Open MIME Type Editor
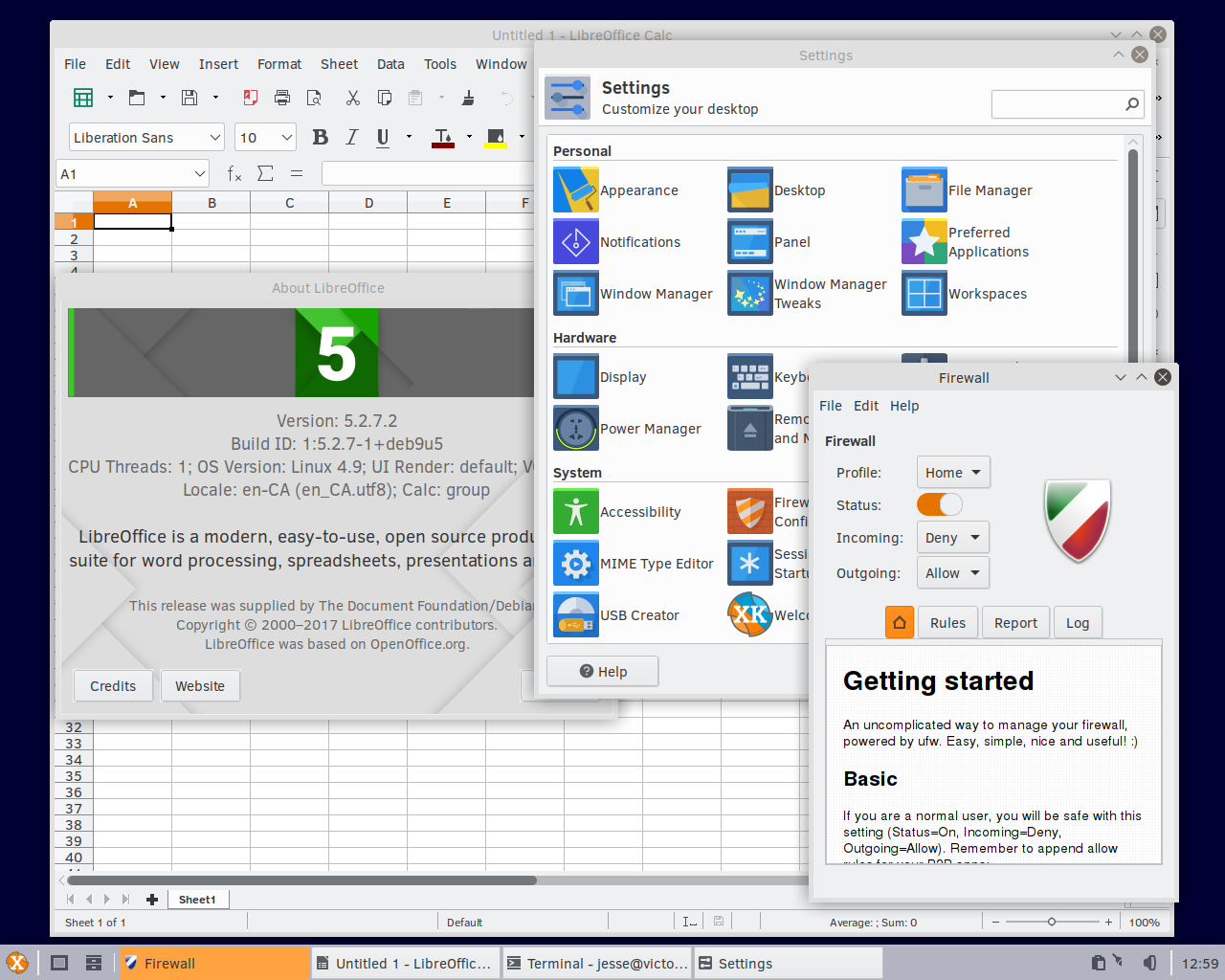Screen dimensions: 1225x980 click(633, 564)
